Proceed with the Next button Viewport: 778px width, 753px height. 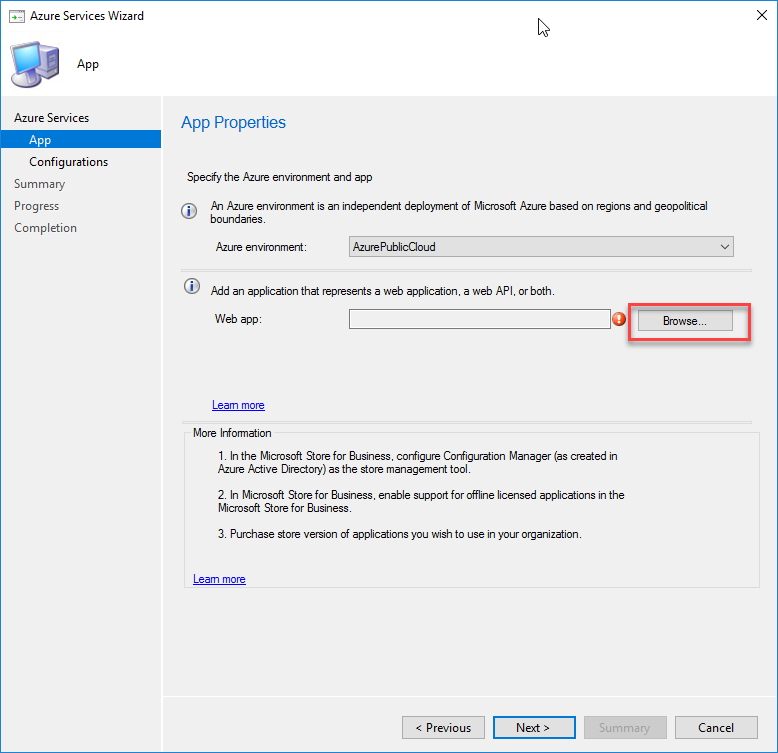pyautogui.click(x=534, y=728)
